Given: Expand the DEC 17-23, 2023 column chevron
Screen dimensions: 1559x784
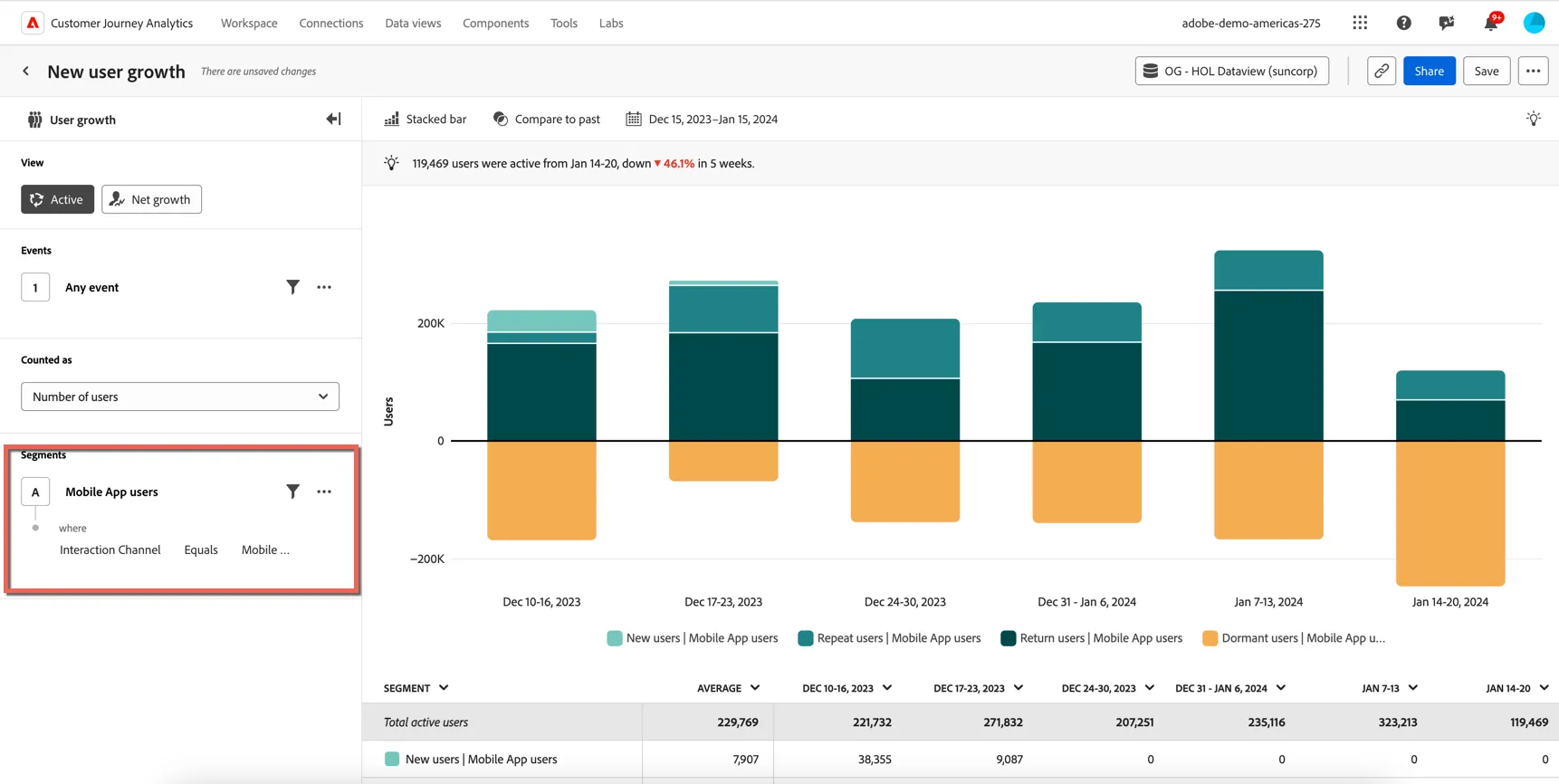Looking at the screenshot, I should tap(1019, 688).
